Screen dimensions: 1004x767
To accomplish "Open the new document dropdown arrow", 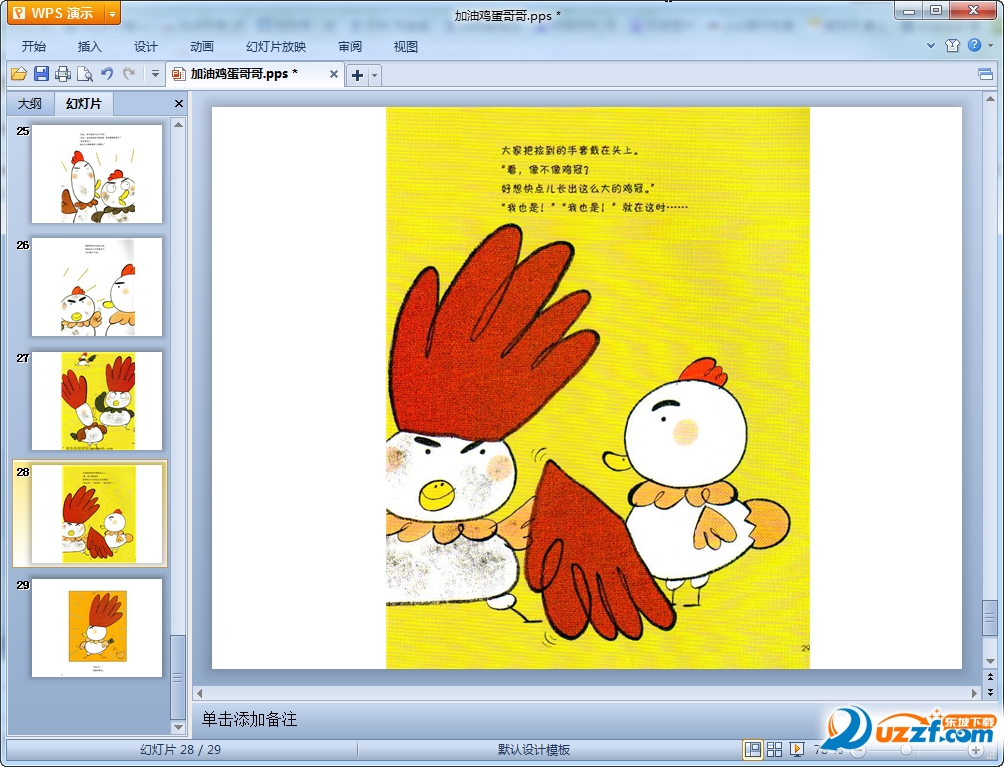I will [375, 76].
